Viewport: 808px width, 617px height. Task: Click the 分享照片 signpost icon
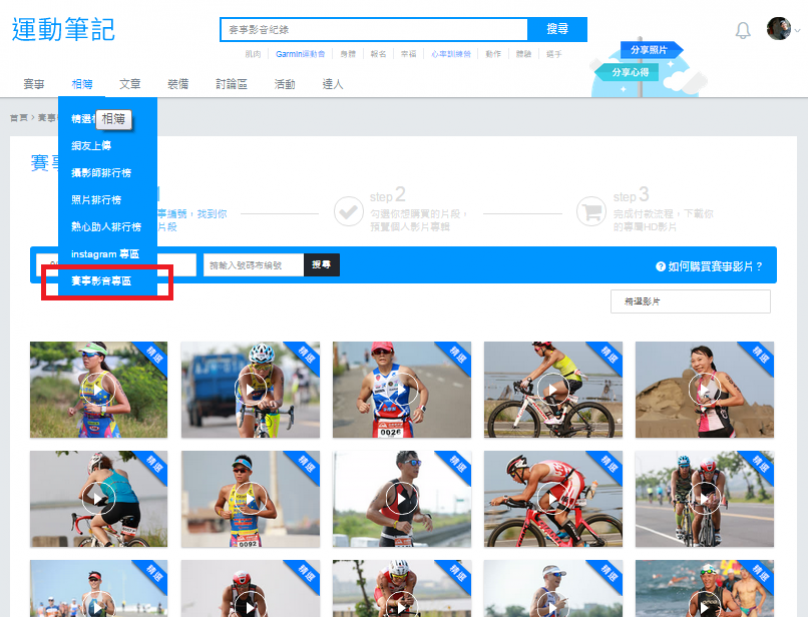click(x=651, y=50)
